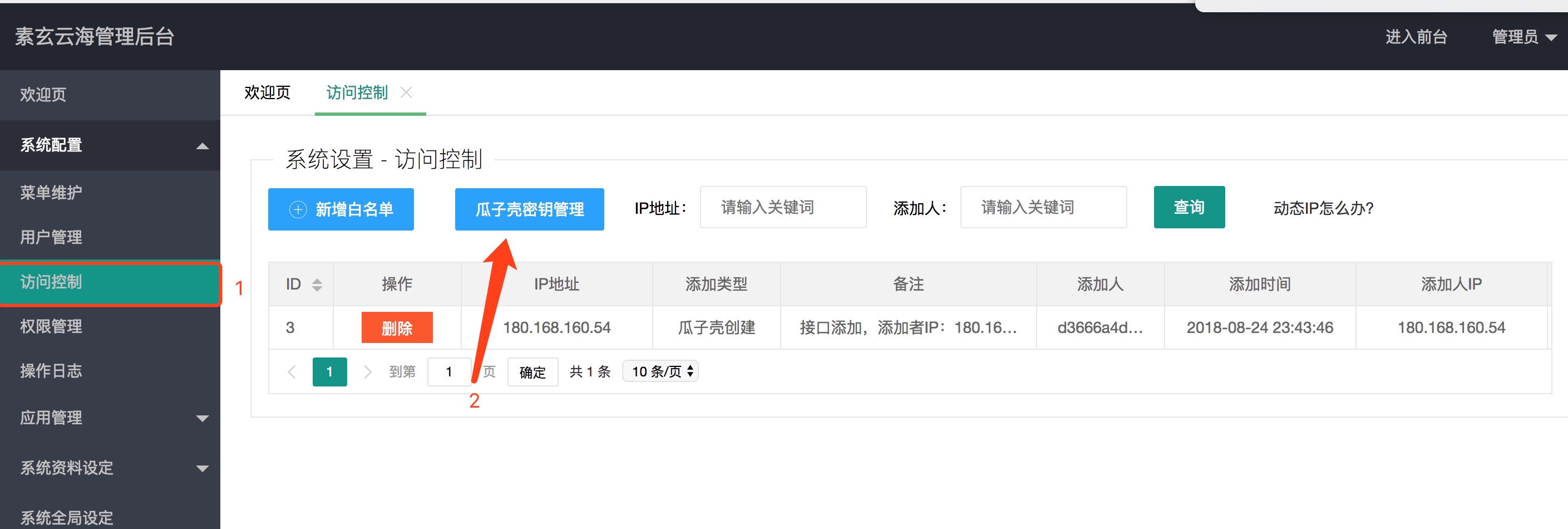Go to previous page arrow

point(292,372)
